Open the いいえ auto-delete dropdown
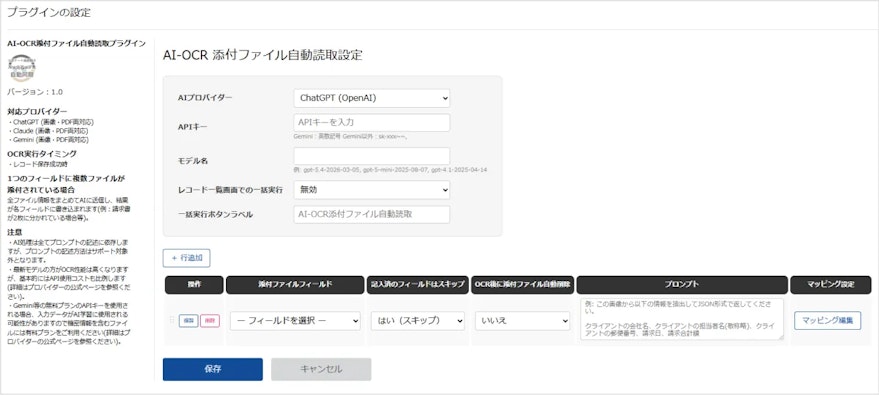The height and width of the screenshot is (395, 879). [x=522, y=321]
